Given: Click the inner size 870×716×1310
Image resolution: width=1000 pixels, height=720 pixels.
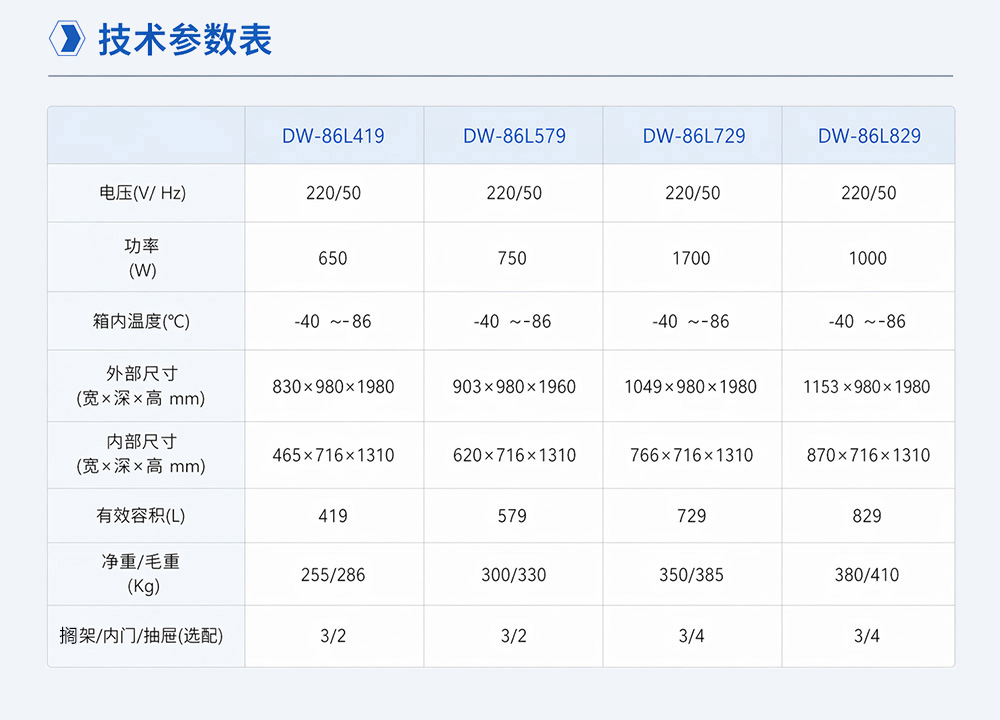Looking at the screenshot, I should click(868, 455).
